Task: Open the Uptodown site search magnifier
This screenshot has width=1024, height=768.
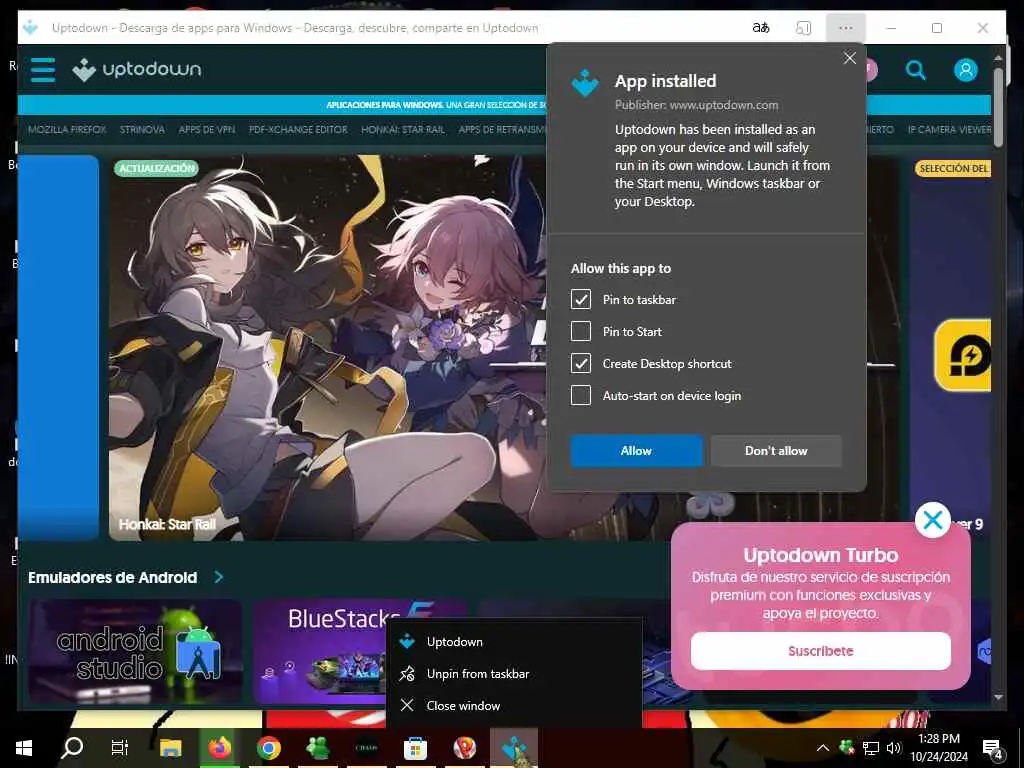Action: click(x=916, y=70)
